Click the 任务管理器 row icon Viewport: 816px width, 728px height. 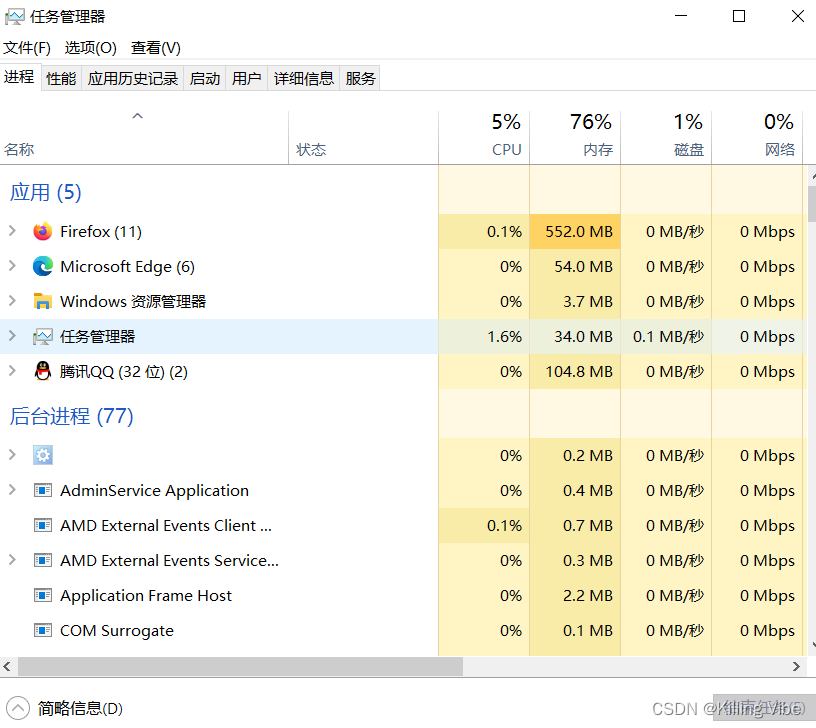pyautogui.click(x=43, y=337)
